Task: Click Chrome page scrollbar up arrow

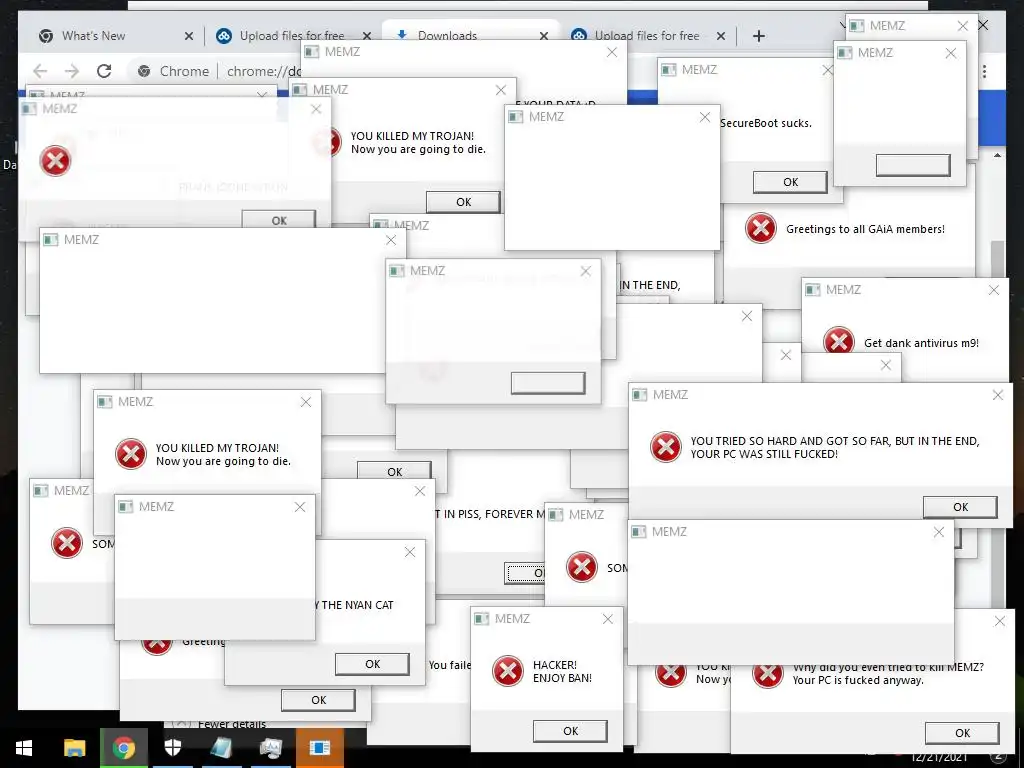Action: [997, 155]
